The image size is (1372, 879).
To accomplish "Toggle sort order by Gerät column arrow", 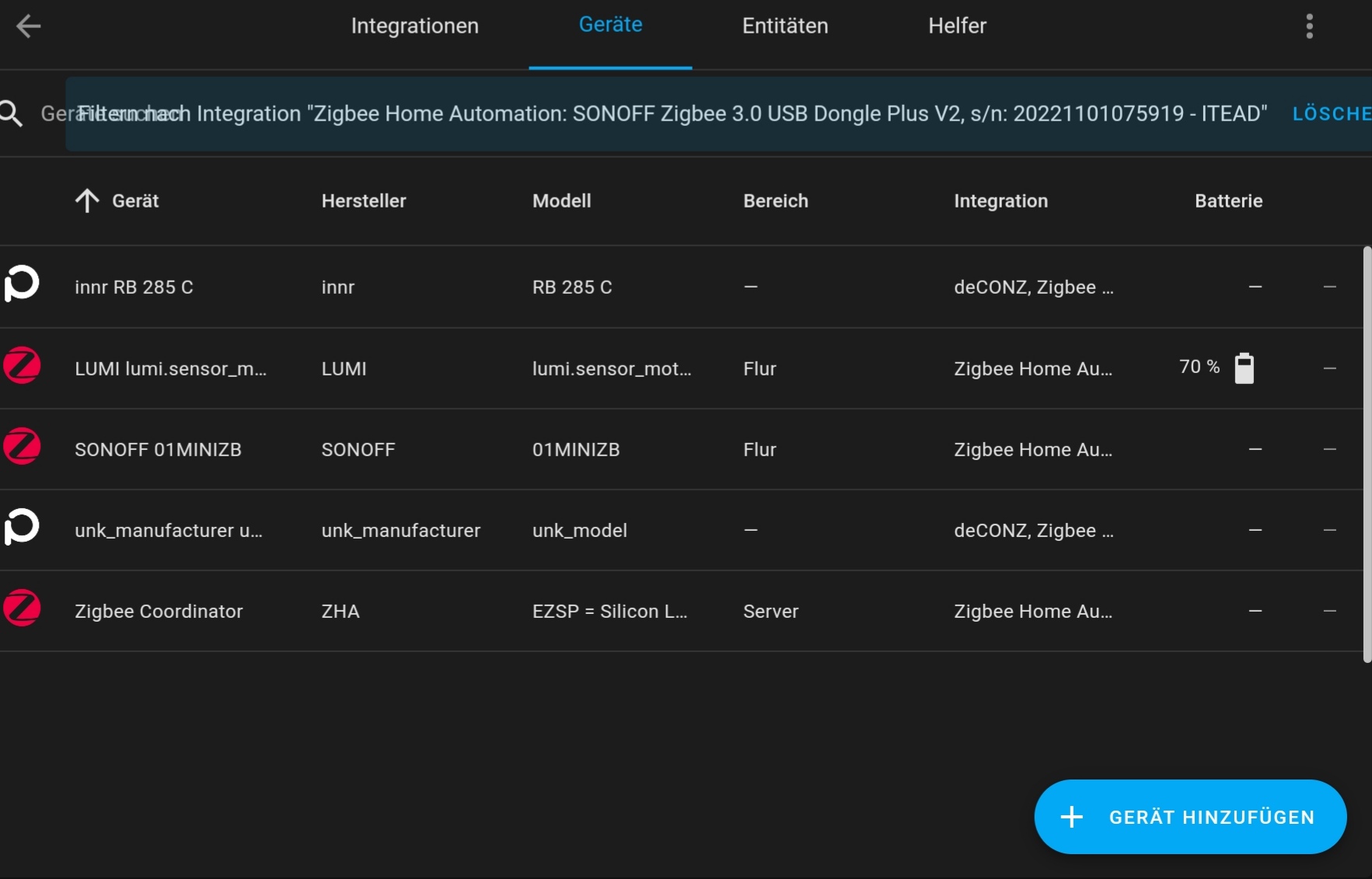I will click(x=87, y=201).
